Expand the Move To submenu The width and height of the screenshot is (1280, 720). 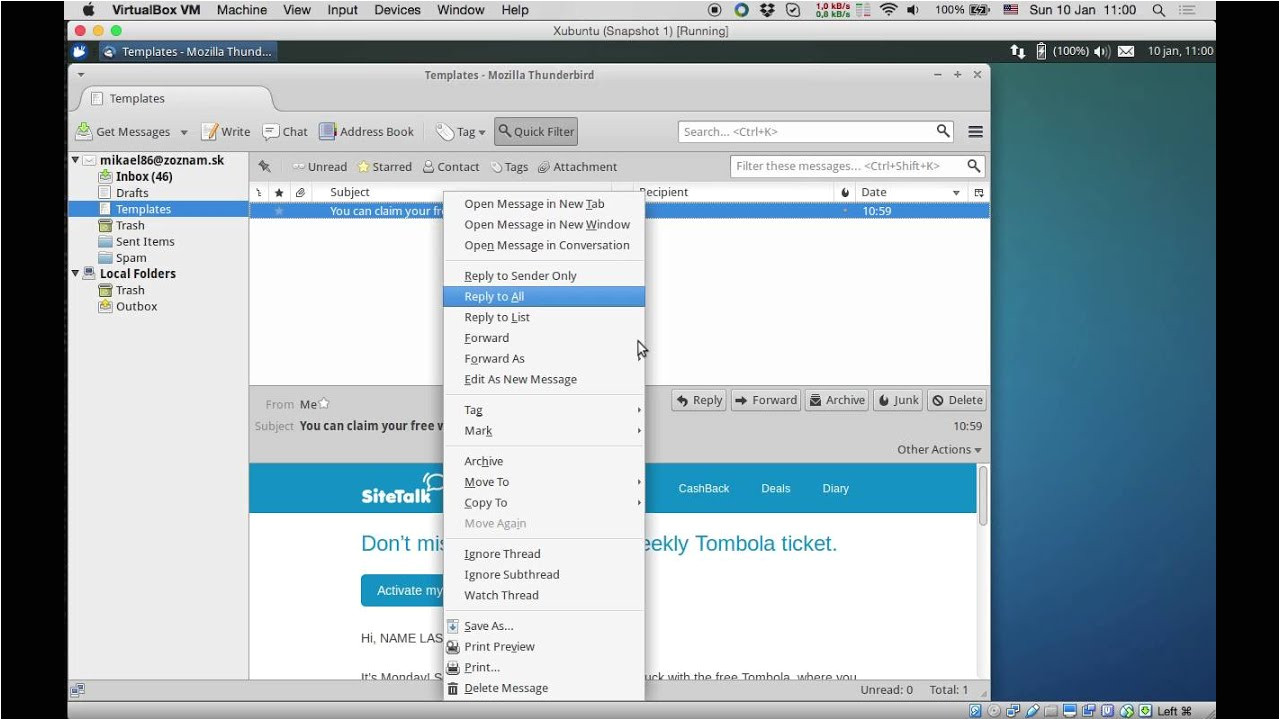click(544, 482)
